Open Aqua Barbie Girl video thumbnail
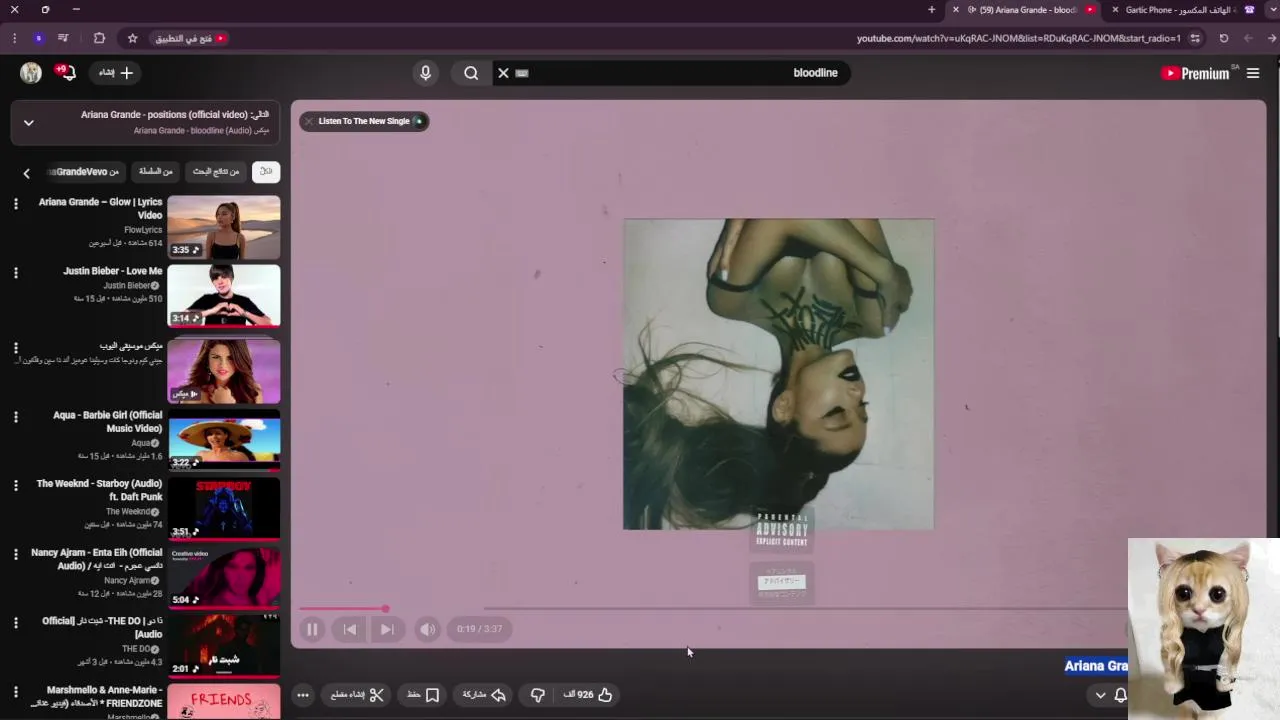The height and width of the screenshot is (720, 1280). [x=224, y=440]
